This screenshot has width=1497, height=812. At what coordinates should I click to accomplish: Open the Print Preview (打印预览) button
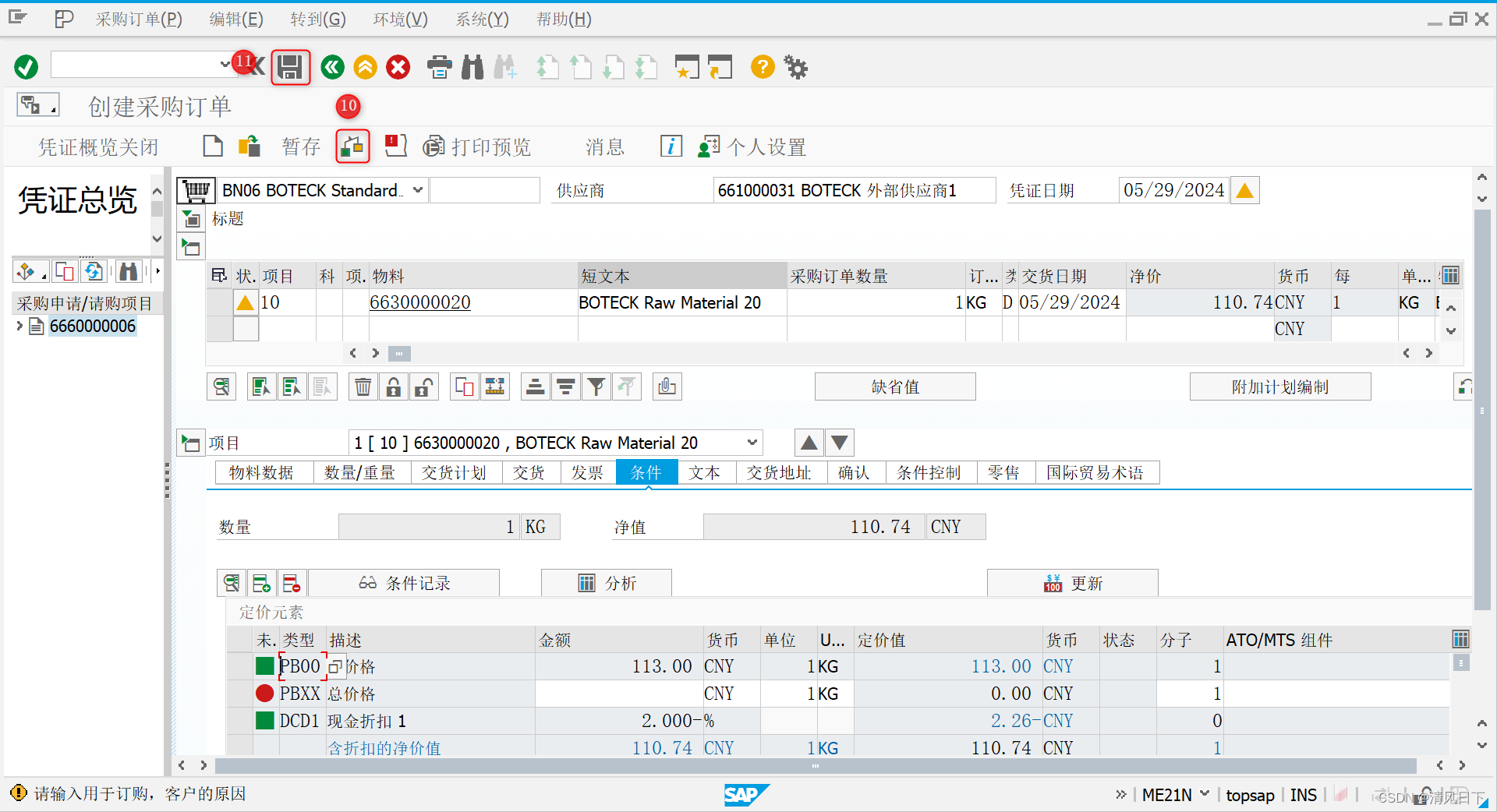tap(477, 147)
